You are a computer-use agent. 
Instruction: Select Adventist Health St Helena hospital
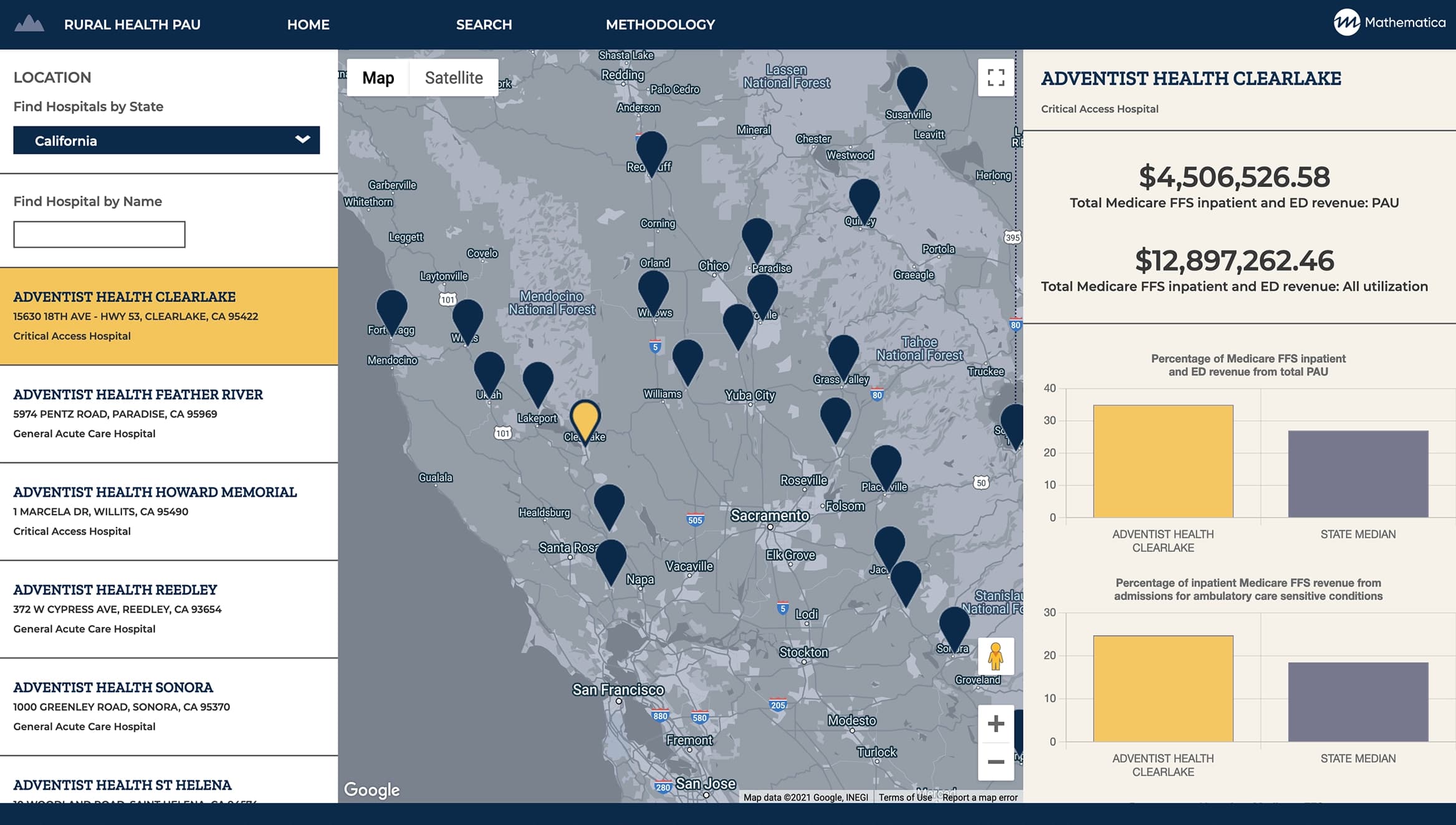tap(169, 780)
